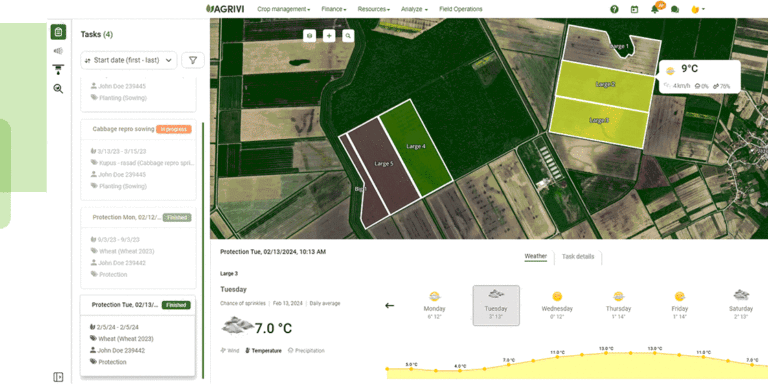
Task: Open the Finance dropdown menu
Action: coord(334,9)
